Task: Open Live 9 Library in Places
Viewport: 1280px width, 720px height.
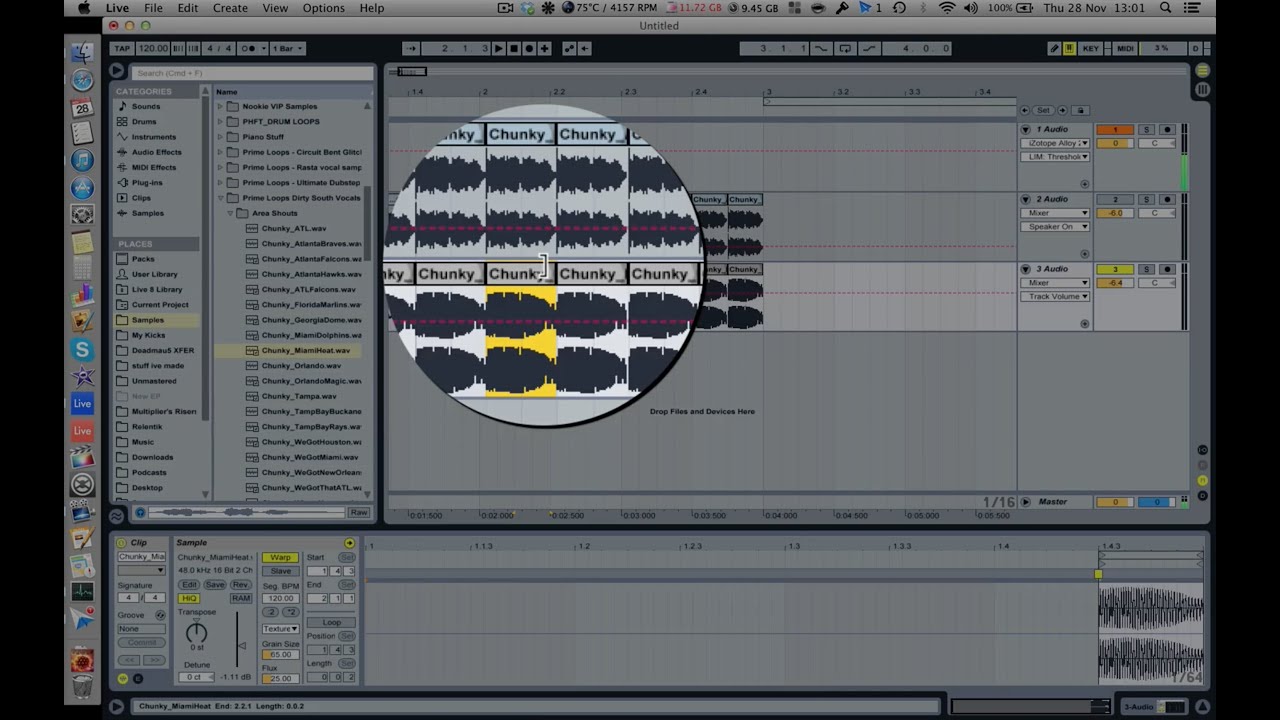Action: [x=157, y=289]
